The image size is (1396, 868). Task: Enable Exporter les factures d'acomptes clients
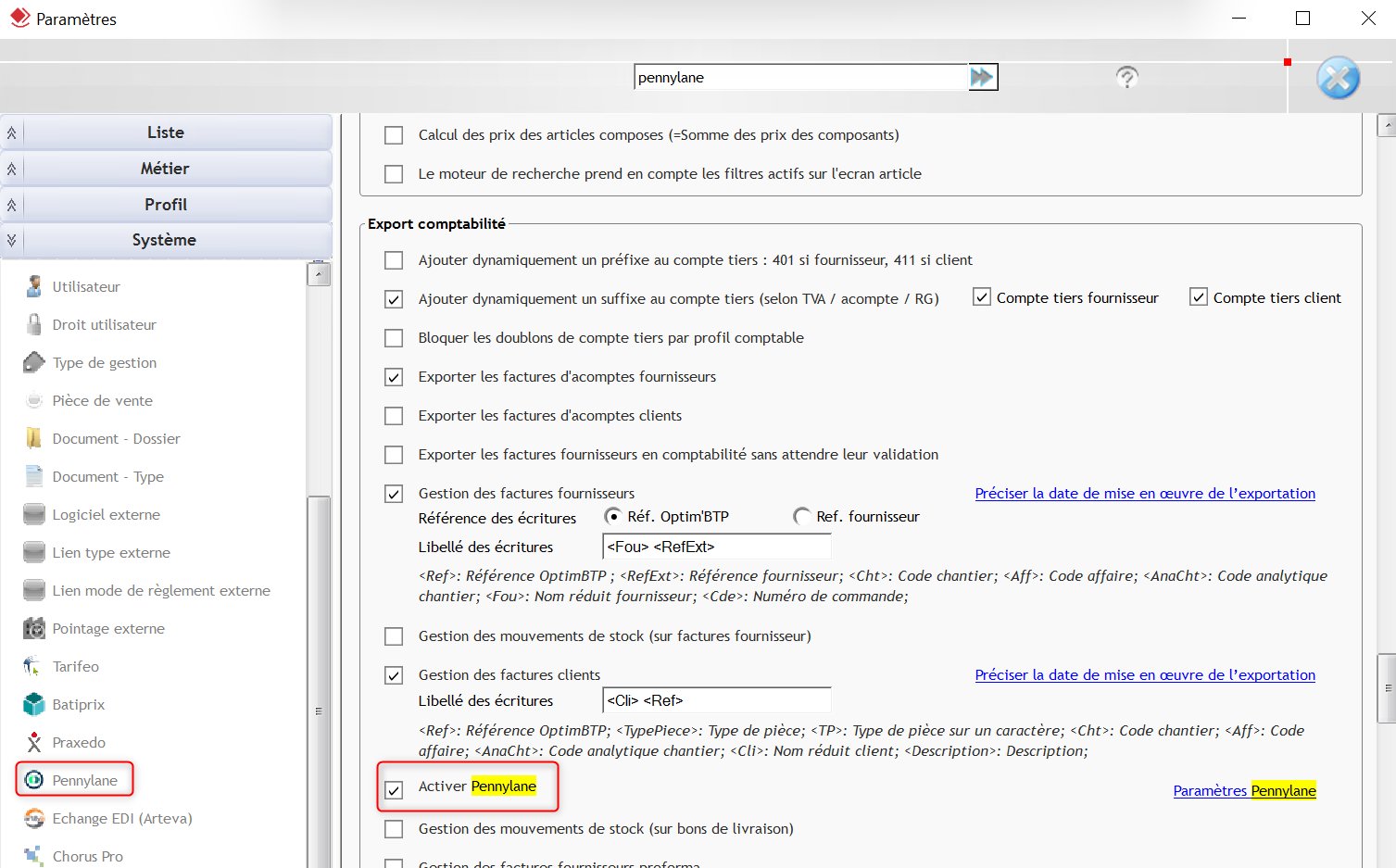coord(394,416)
